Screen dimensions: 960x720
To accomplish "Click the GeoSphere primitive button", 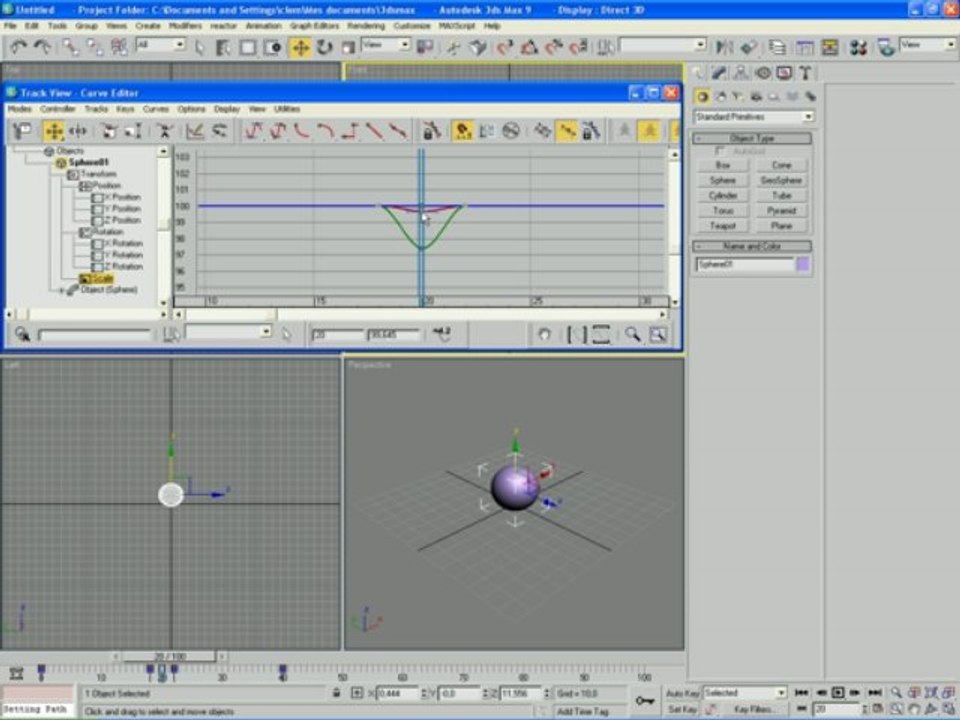I will [781, 180].
